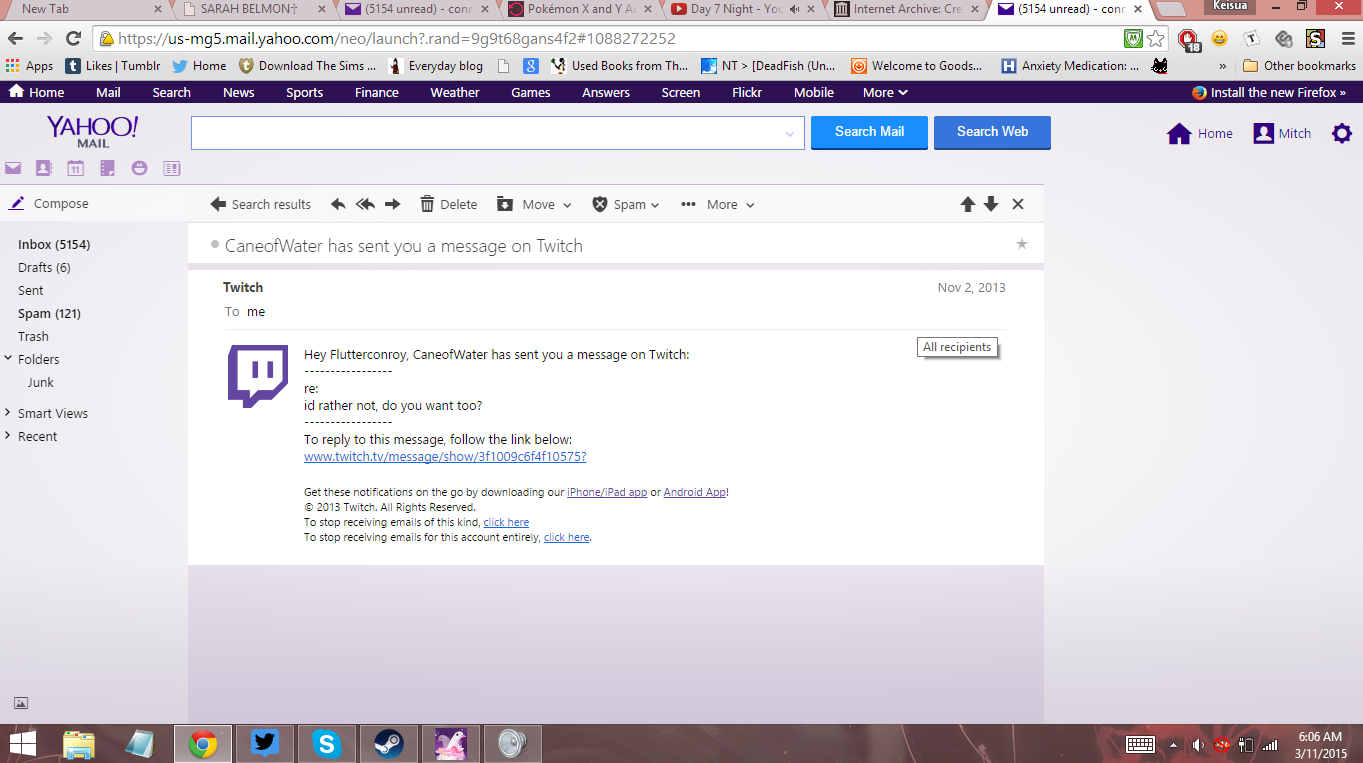This screenshot has height=763, width=1363.
Task: Expand the Move dropdown
Action: coord(567,205)
